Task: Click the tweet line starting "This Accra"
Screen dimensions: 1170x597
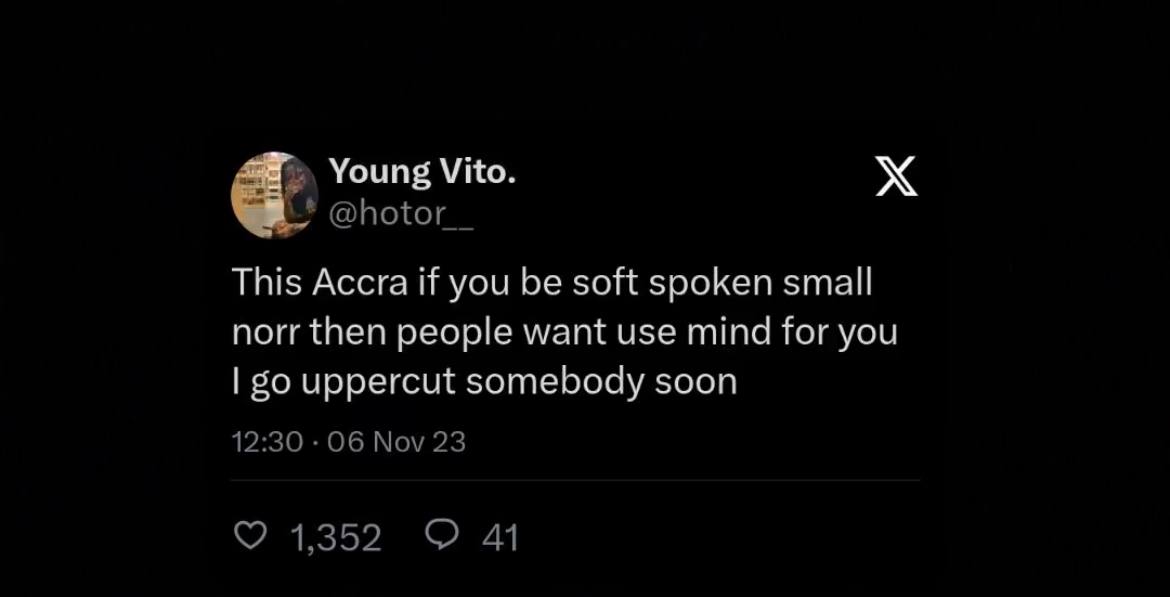Action: [552, 283]
